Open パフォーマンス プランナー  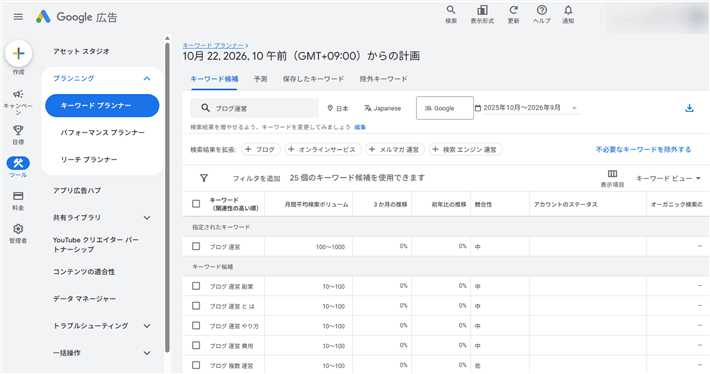pyautogui.click(x=102, y=133)
